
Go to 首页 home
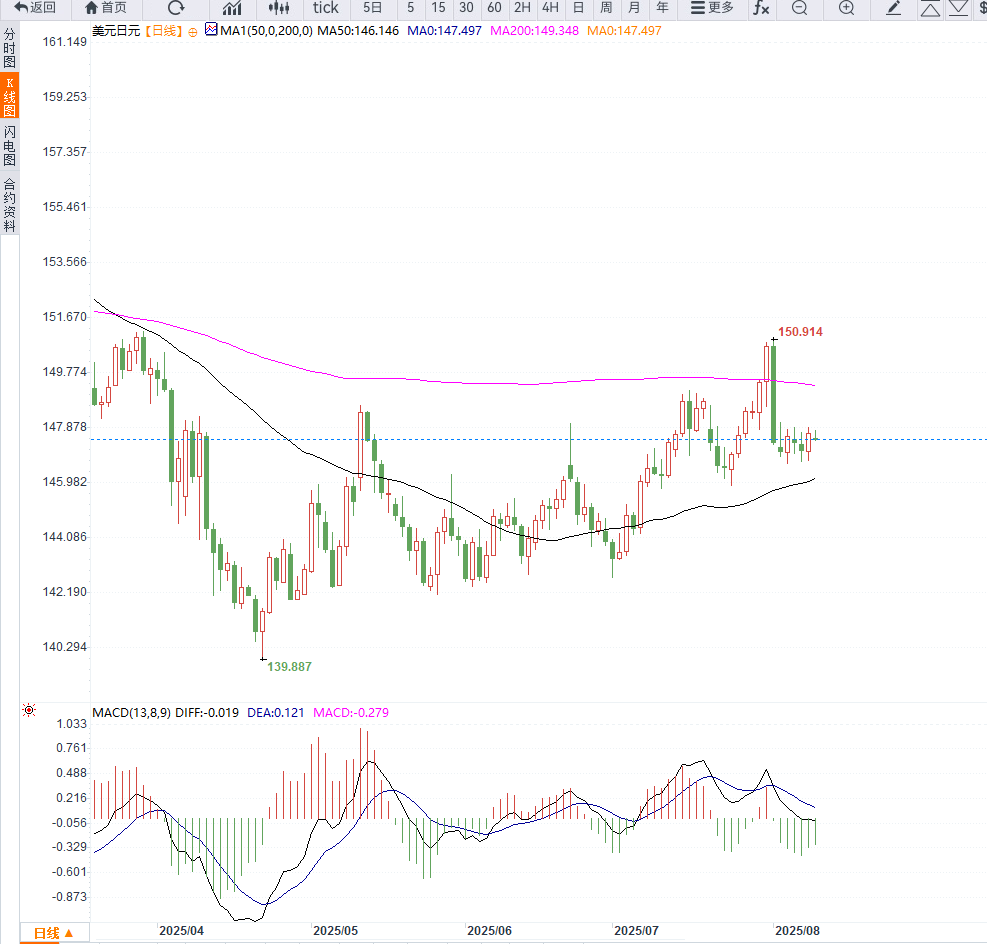coord(106,8)
